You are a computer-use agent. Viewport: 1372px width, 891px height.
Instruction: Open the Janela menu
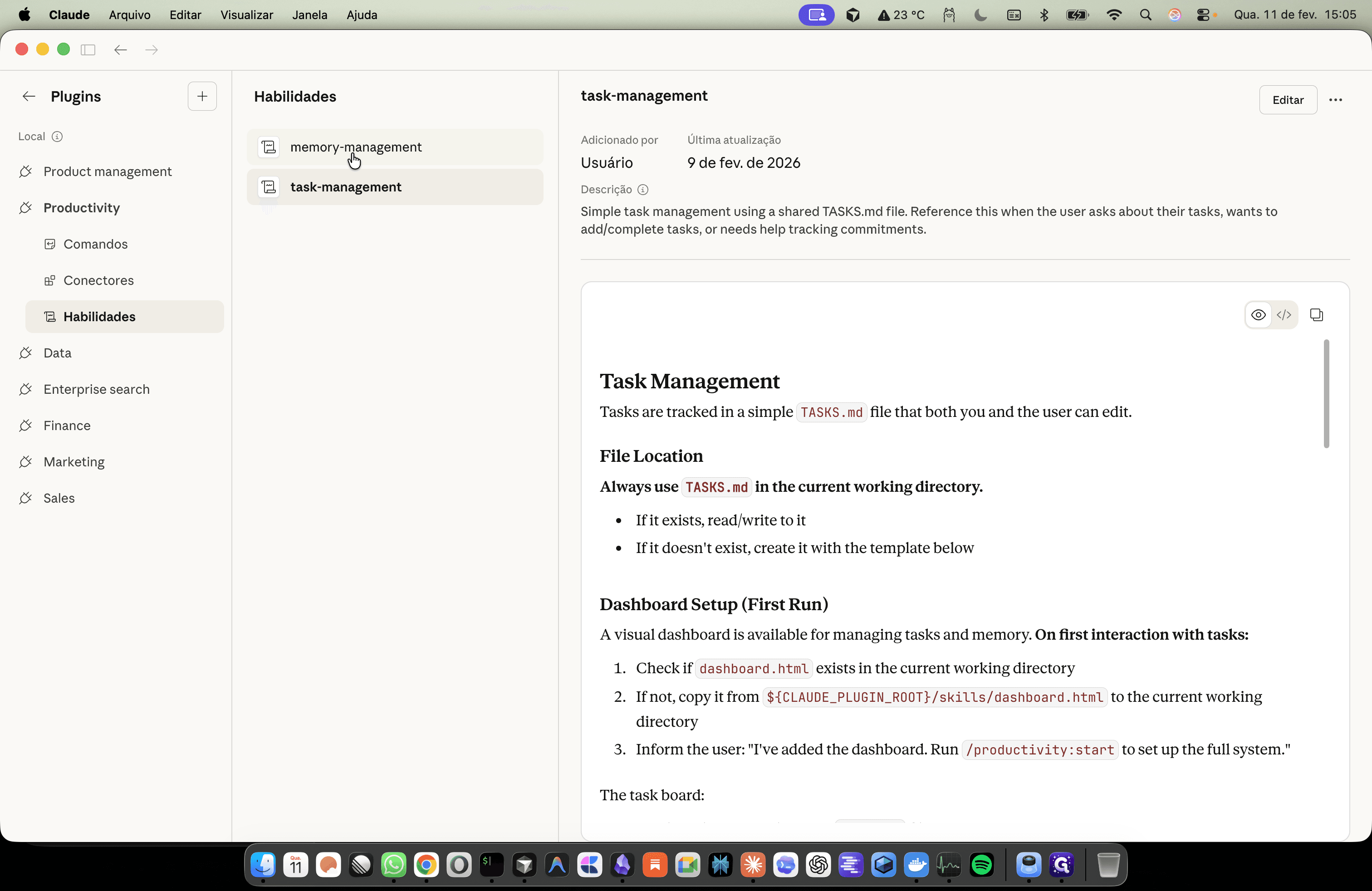click(309, 15)
